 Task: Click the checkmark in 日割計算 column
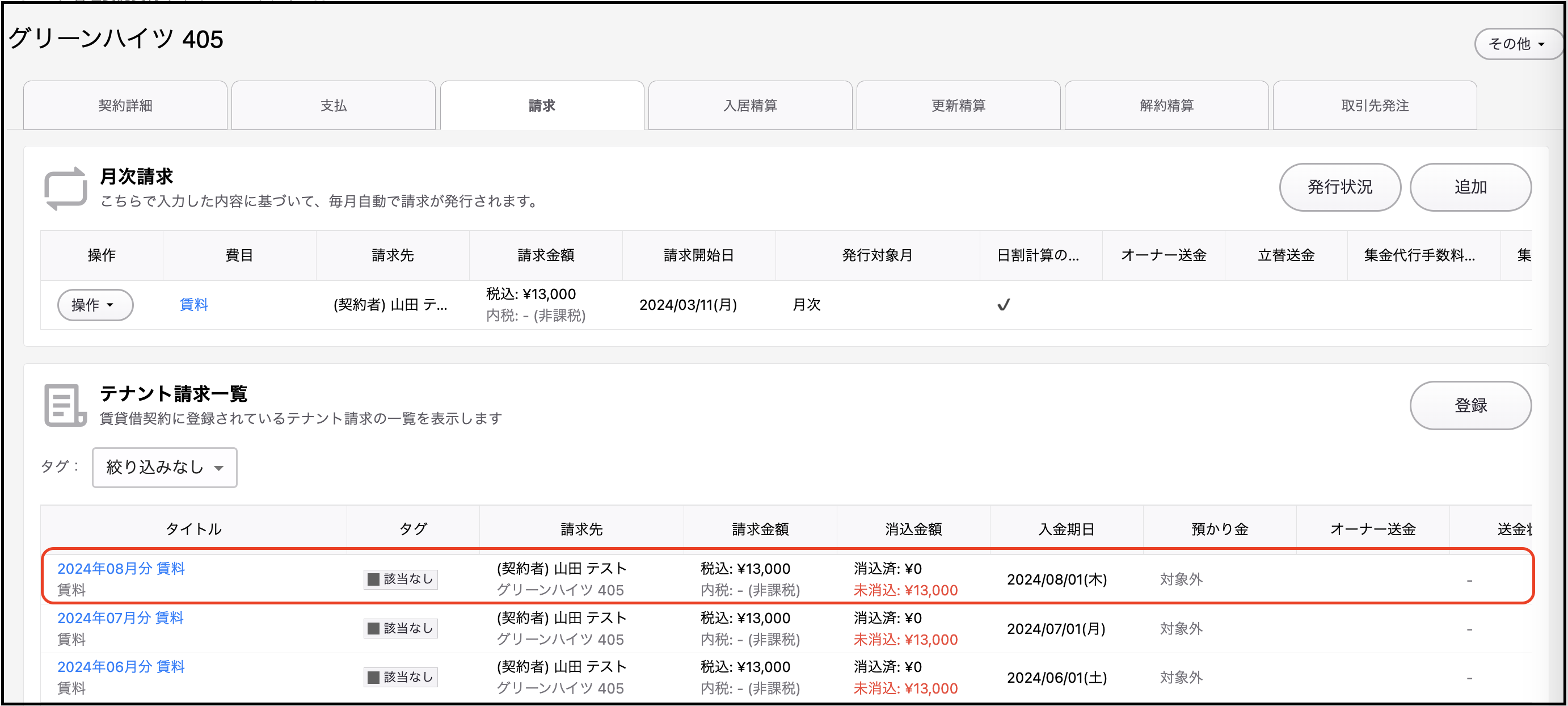tap(1003, 305)
